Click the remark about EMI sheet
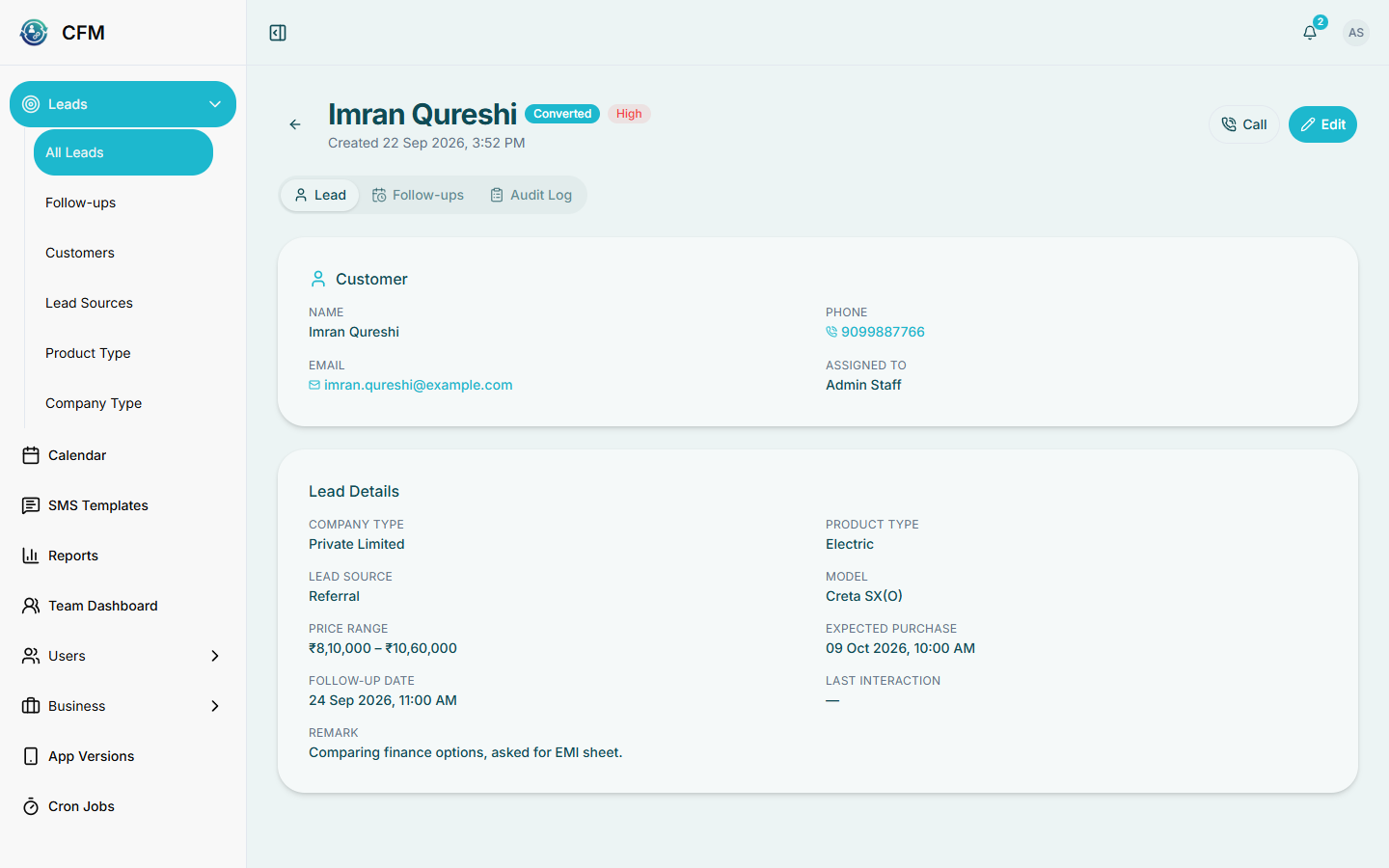The height and width of the screenshot is (868, 1389). click(x=466, y=752)
